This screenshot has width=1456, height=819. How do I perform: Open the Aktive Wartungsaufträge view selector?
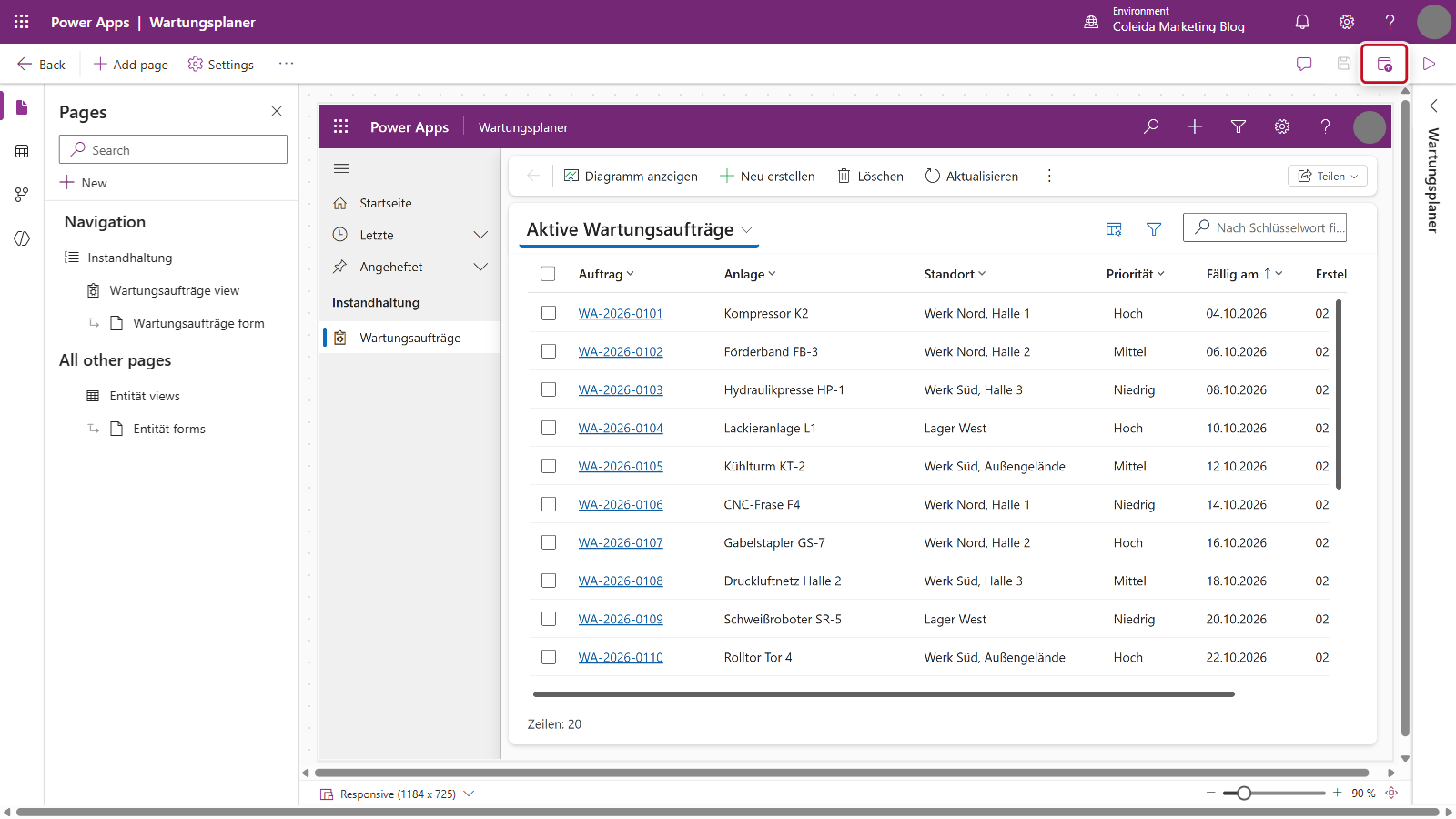coord(640,229)
